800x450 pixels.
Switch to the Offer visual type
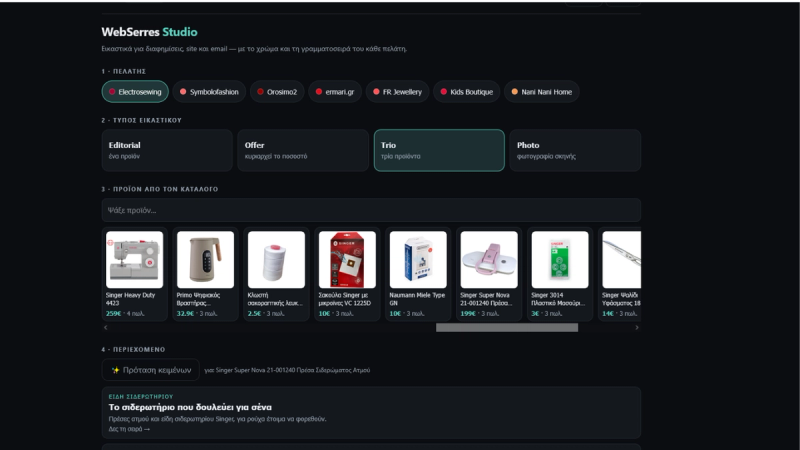[303, 151]
